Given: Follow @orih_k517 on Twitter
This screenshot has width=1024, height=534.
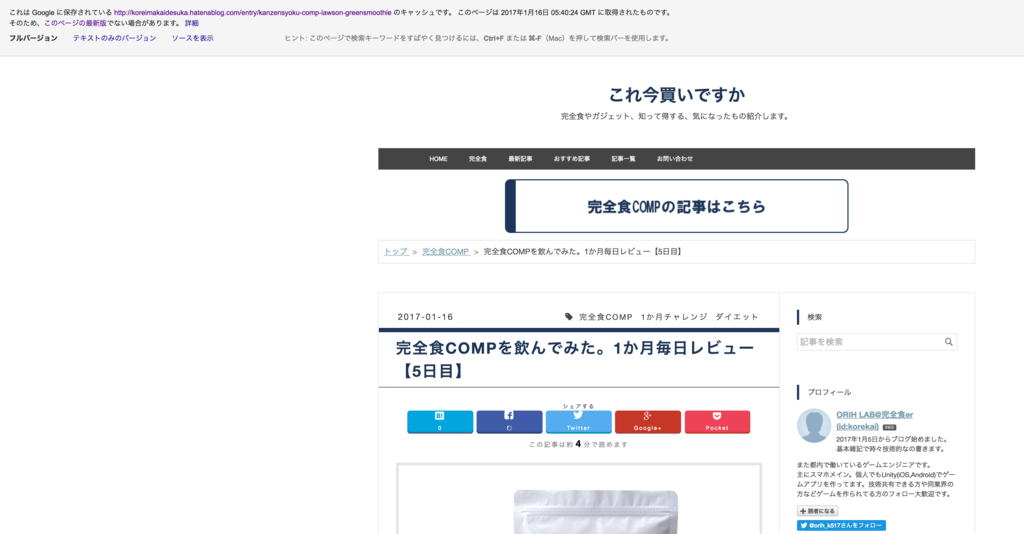Looking at the screenshot, I should [841, 526].
